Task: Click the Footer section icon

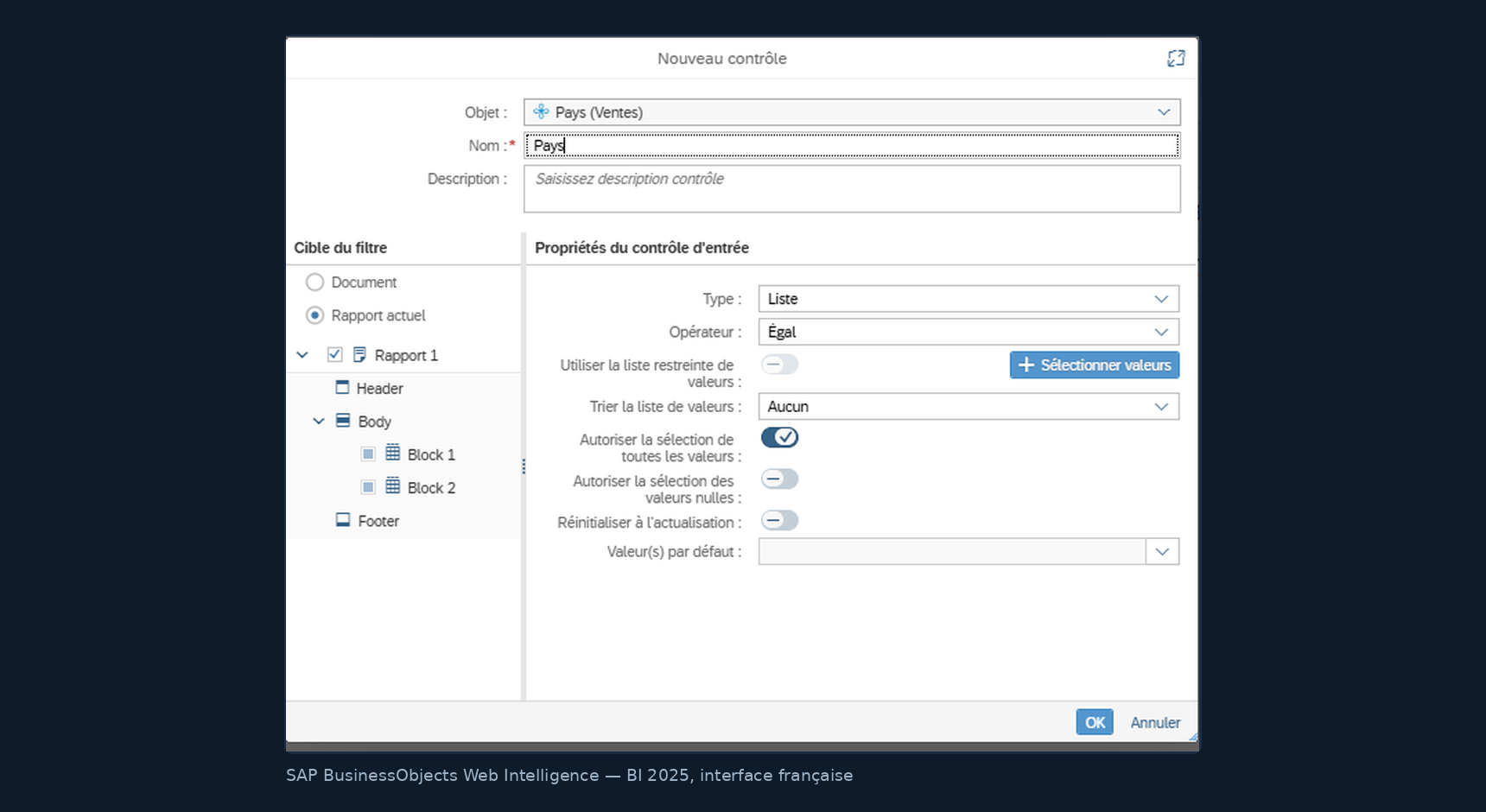Action: (x=343, y=520)
